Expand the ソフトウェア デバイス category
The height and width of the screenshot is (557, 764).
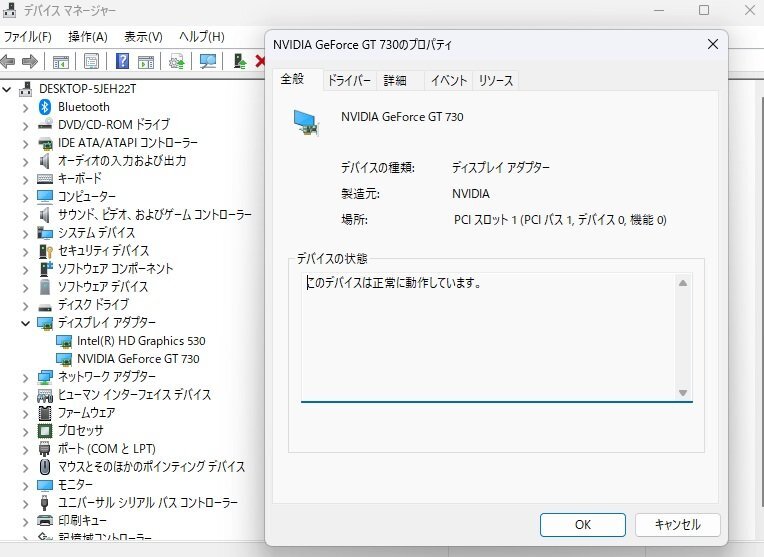25,288
